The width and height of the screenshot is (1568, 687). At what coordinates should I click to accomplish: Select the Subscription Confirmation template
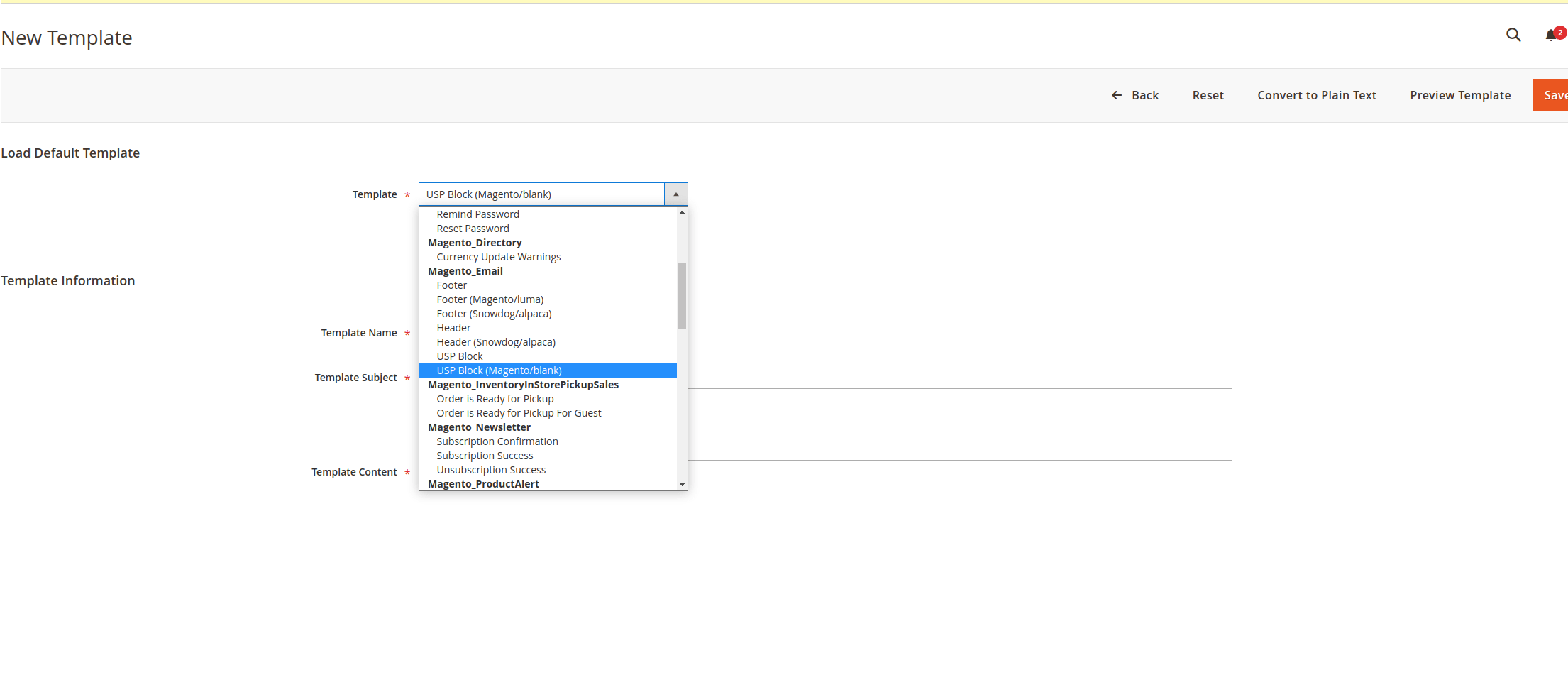497,441
